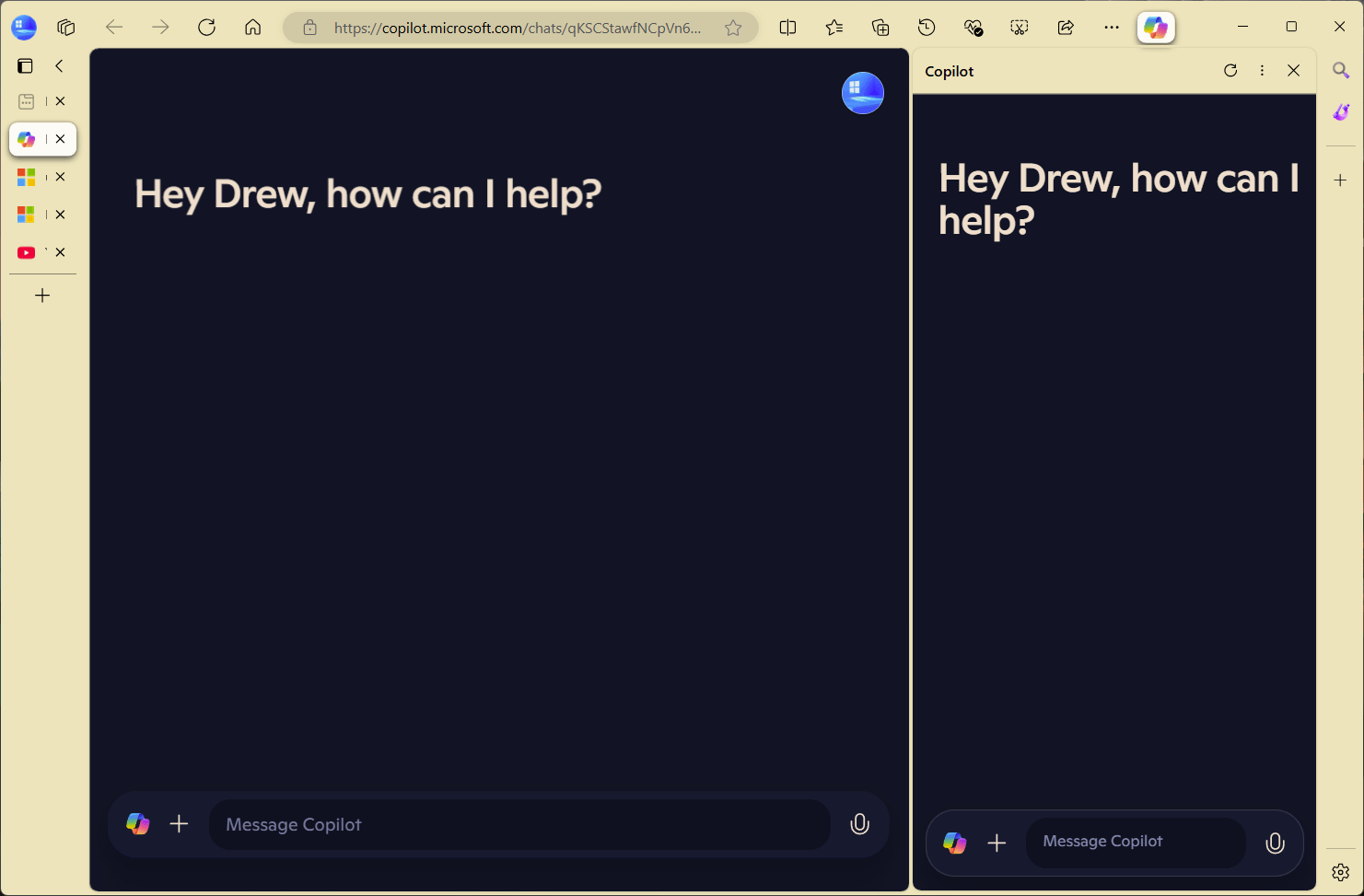Screen dimensions: 1364x896
Task: Open Copilot home logo in main composer
Action: click(138, 824)
